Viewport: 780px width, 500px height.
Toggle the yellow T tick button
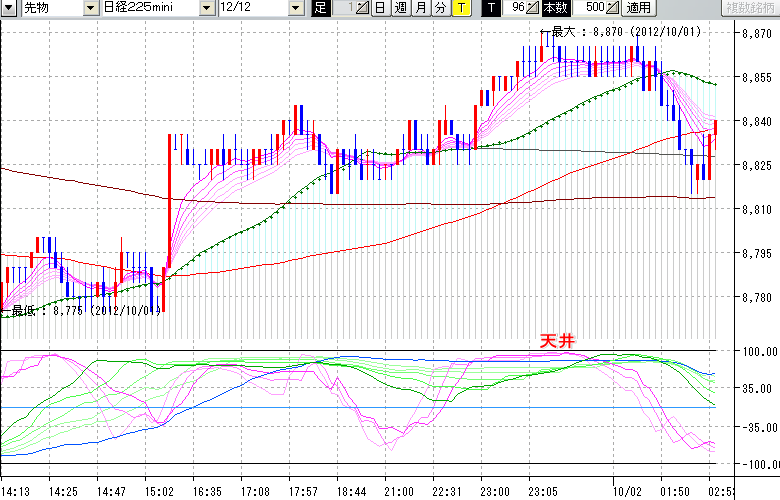pos(461,8)
